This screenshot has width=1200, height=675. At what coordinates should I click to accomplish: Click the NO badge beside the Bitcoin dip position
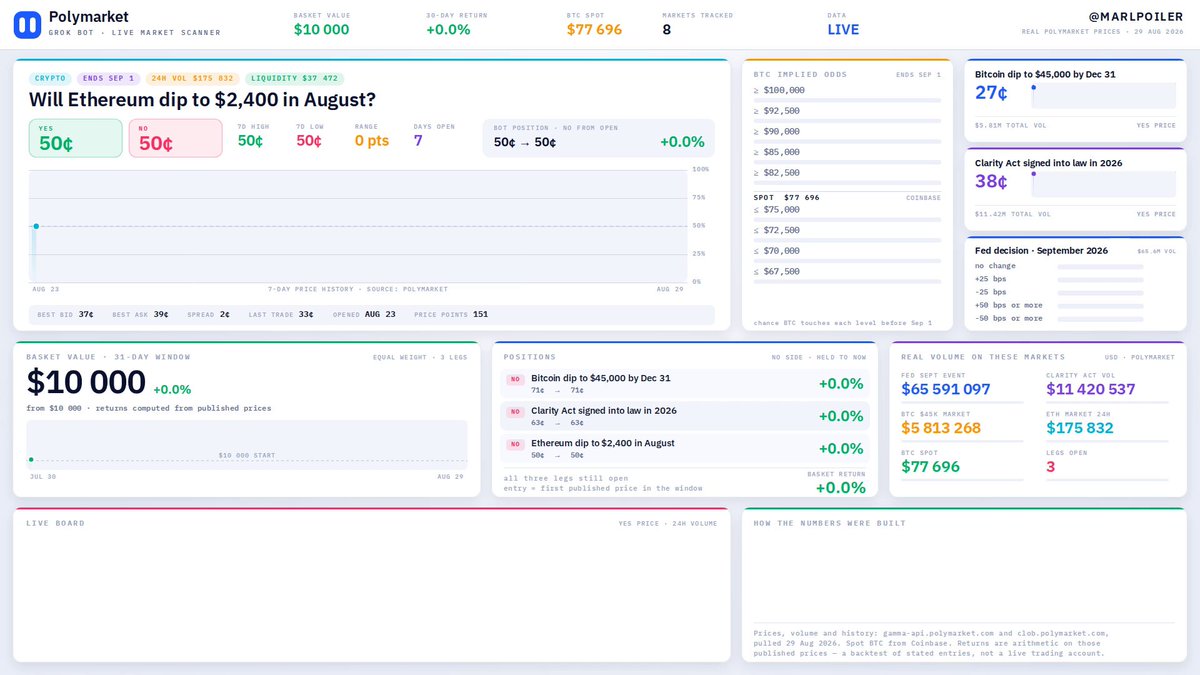[x=515, y=379]
